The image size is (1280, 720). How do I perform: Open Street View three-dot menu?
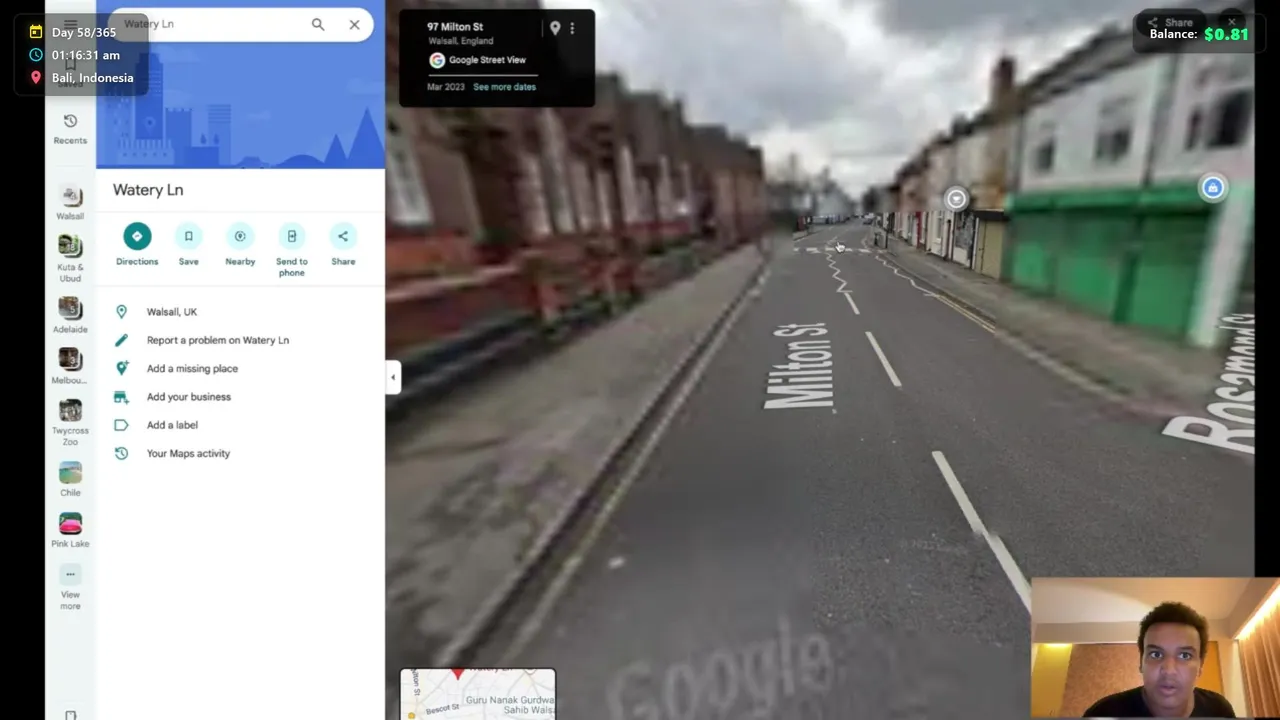point(572,28)
